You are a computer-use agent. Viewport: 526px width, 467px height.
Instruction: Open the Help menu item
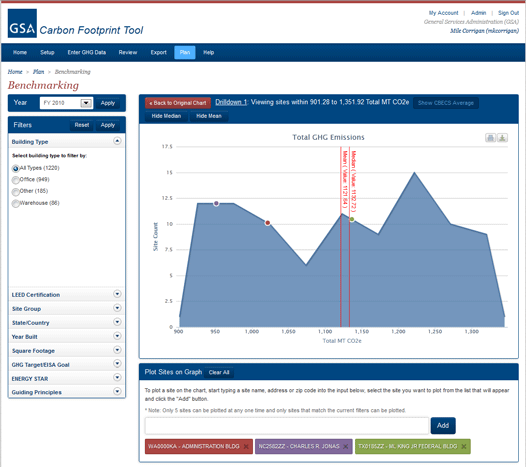tap(208, 52)
